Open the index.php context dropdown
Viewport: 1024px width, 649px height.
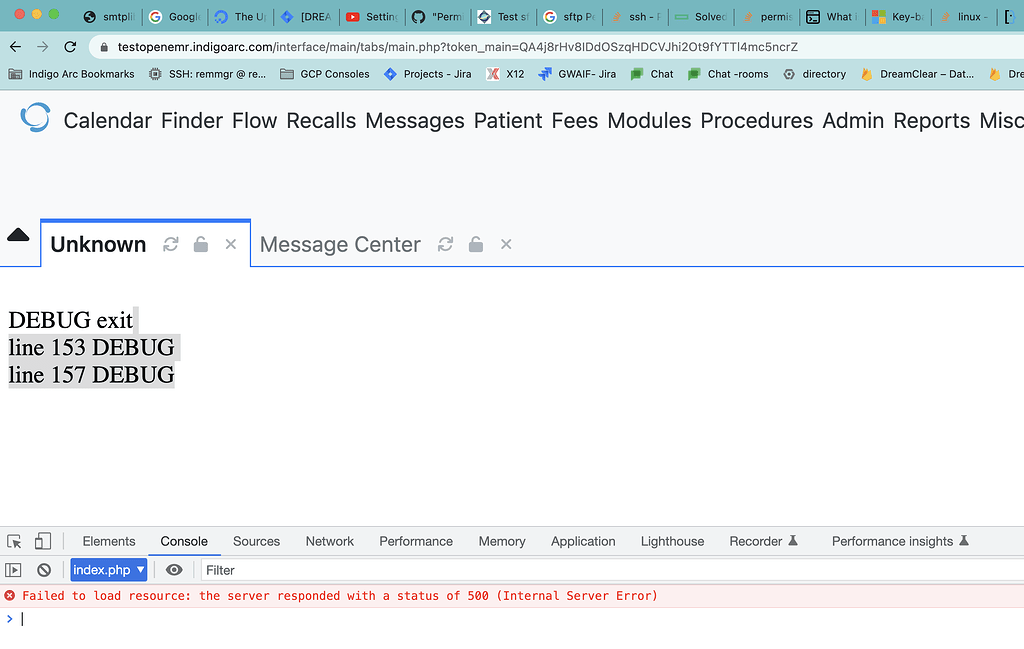coord(108,569)
